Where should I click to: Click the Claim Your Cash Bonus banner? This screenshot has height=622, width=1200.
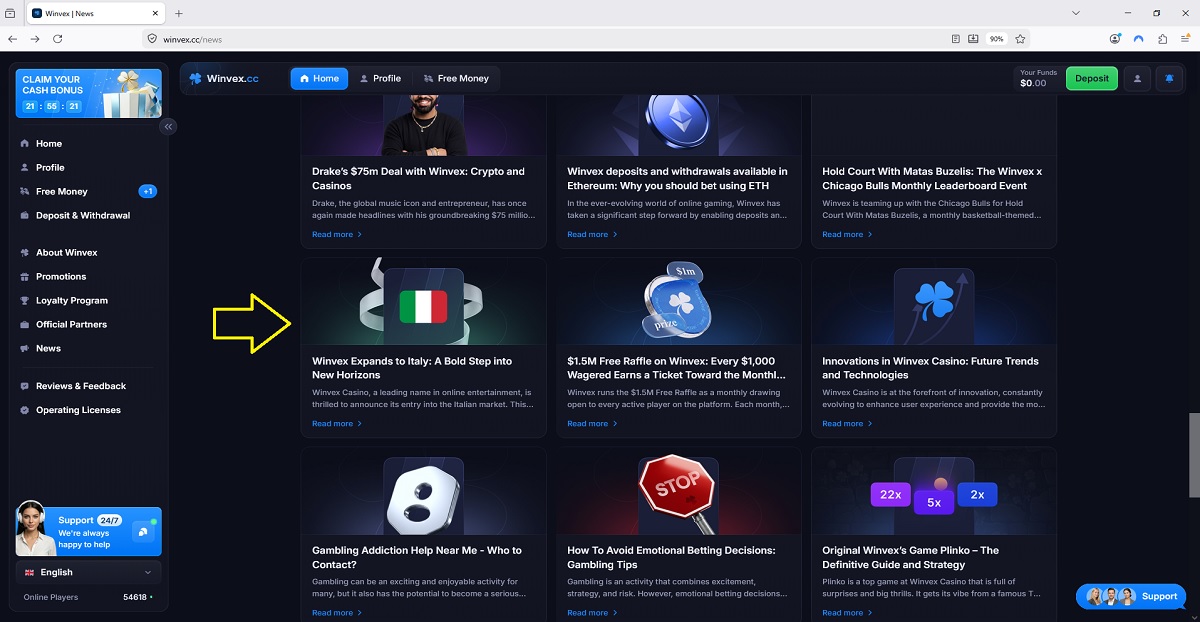[x=89, y=93]
